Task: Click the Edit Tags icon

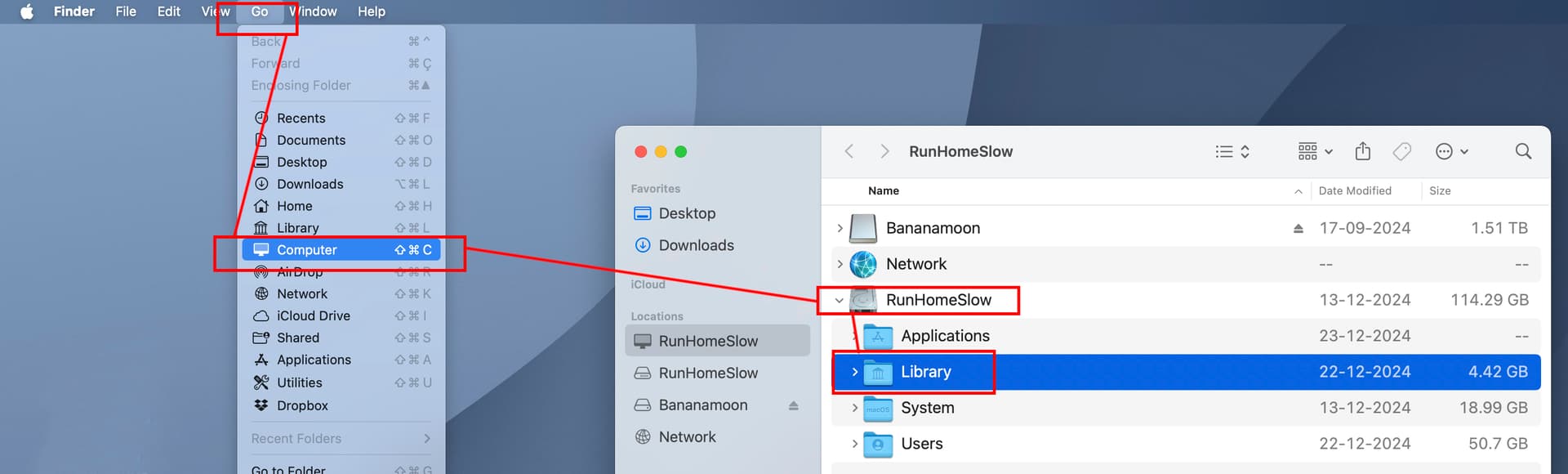Action: 1401,151
